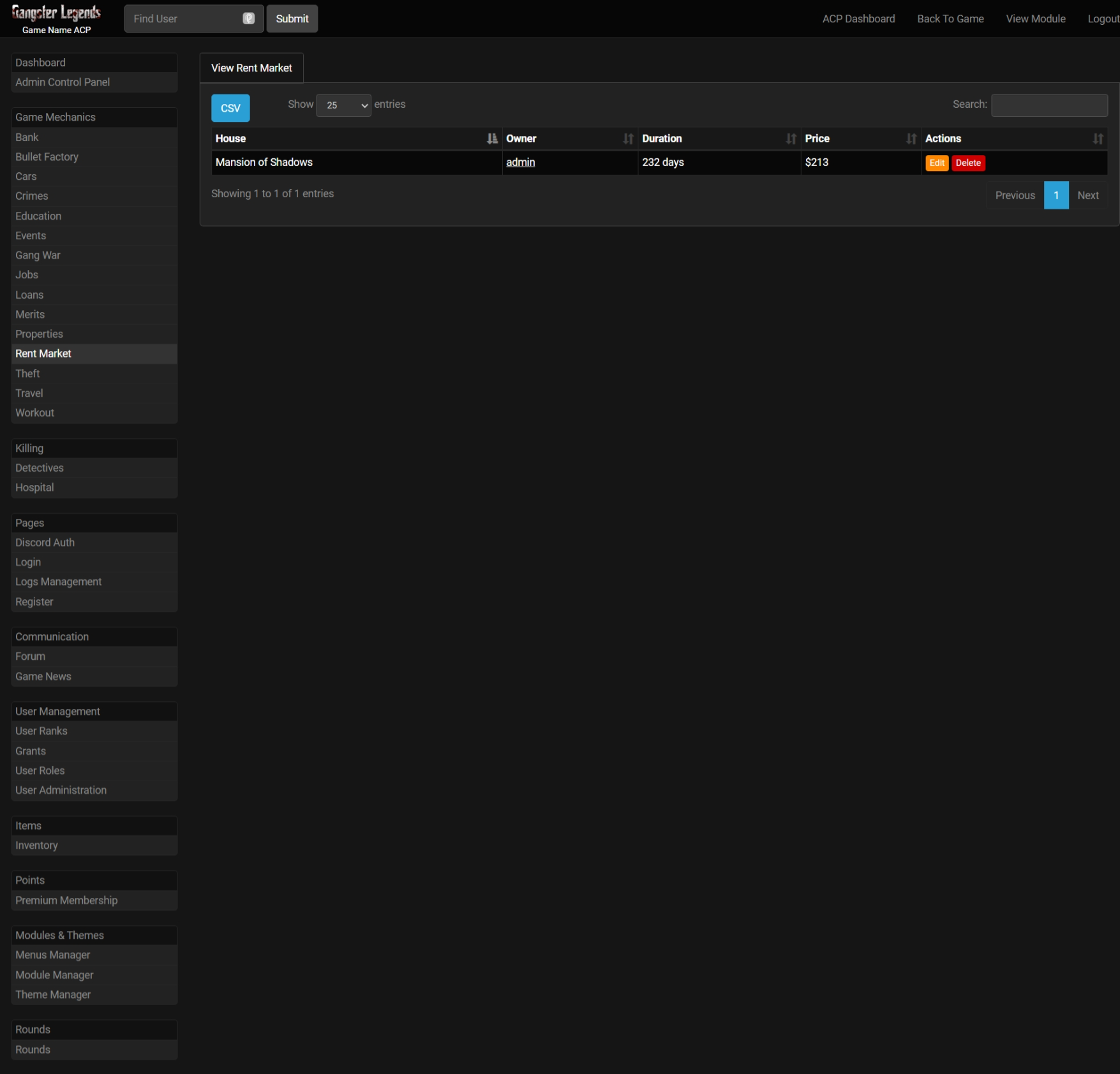
Task: Click Back To Game in top bar
Action: [950, 19]
